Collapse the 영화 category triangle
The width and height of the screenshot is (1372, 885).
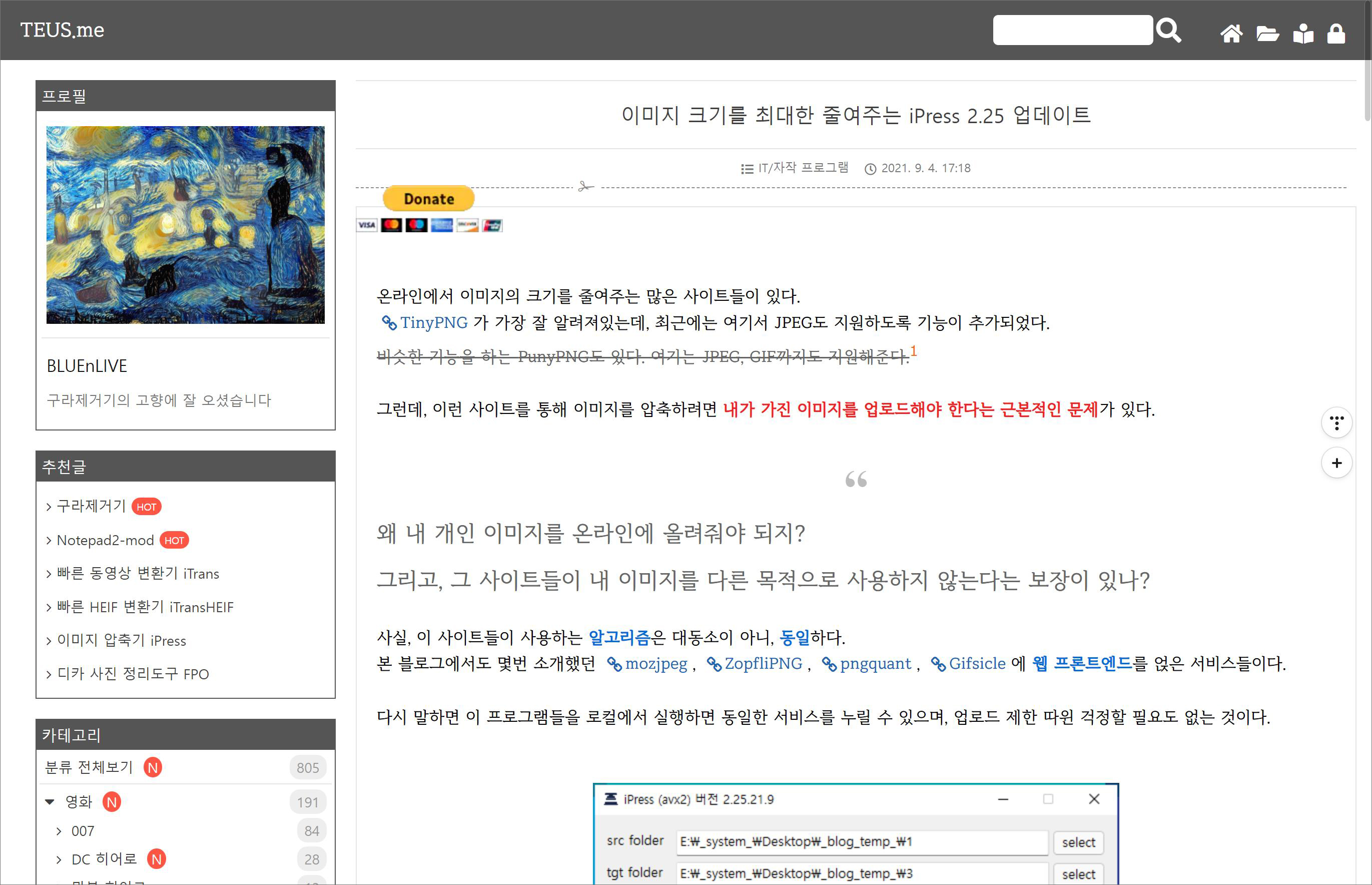point(50,802)
